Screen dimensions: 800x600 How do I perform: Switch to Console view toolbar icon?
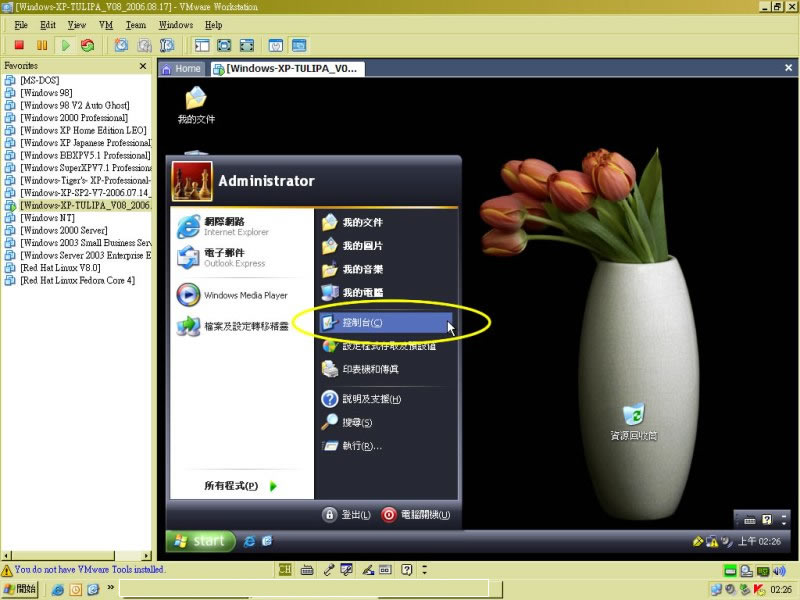coord(299,45)
